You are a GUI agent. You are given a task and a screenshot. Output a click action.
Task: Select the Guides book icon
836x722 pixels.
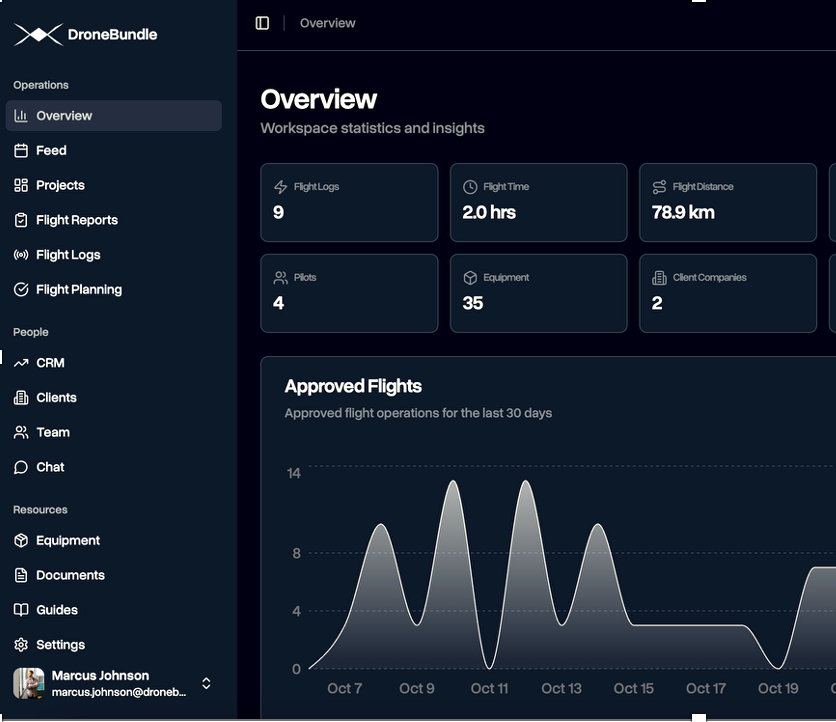click(x=21, y=610)
